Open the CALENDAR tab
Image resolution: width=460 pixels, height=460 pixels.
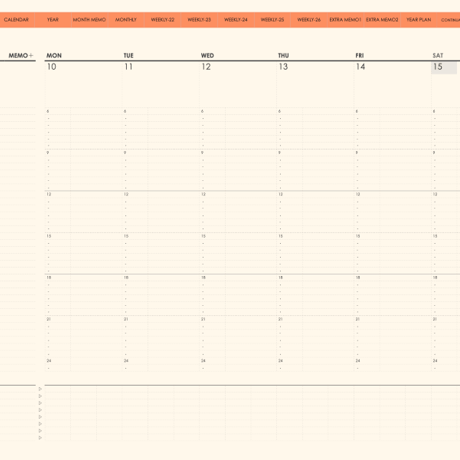point(16,20)
